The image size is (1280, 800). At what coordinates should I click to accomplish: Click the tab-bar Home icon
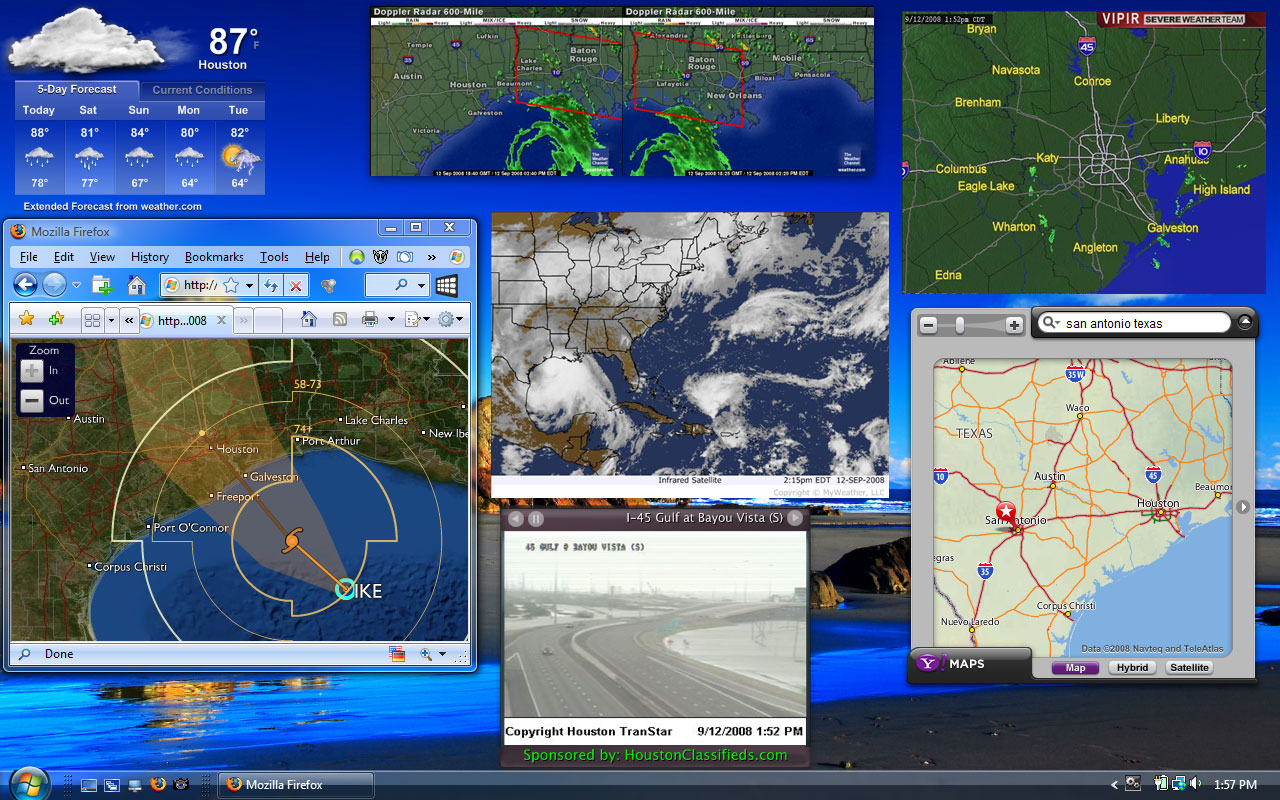(x=309, y=319)
